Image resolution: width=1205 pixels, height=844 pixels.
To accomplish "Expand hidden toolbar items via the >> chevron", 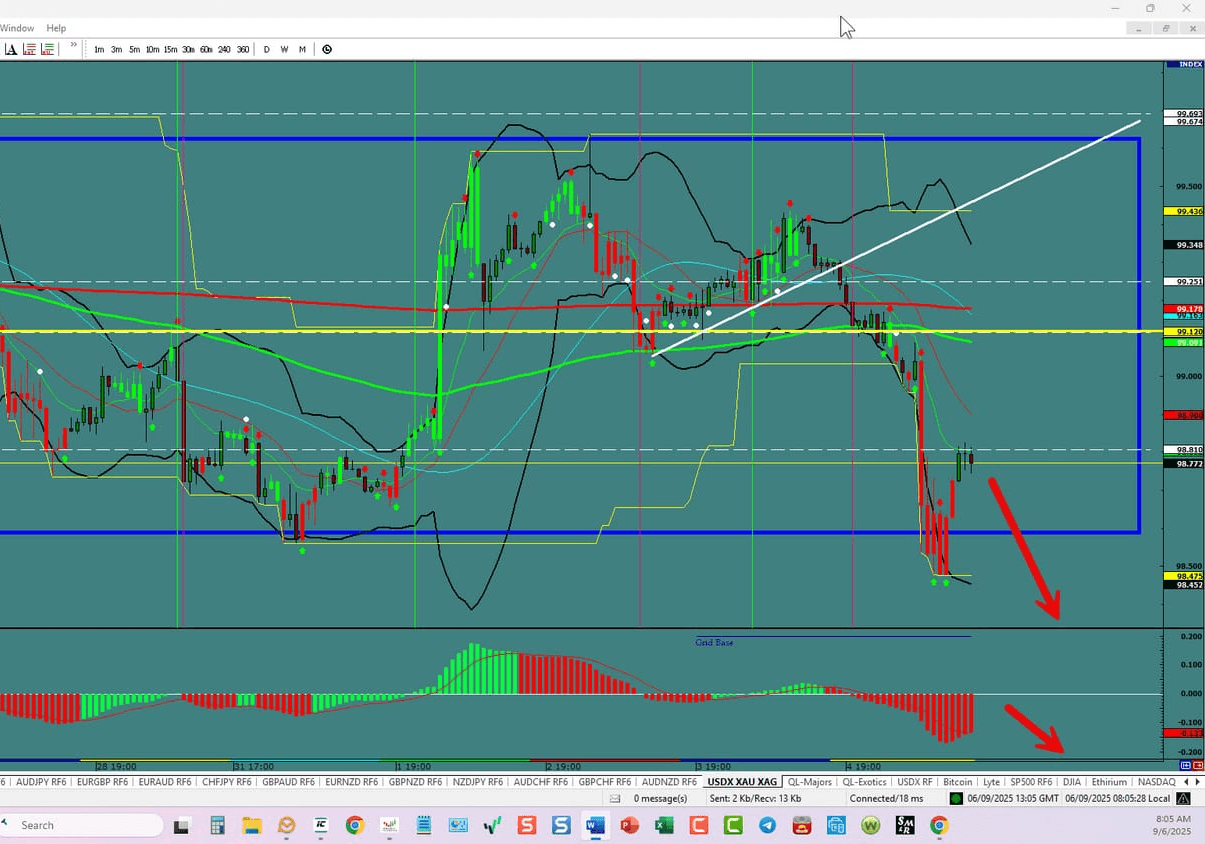I will pos(73,46).
